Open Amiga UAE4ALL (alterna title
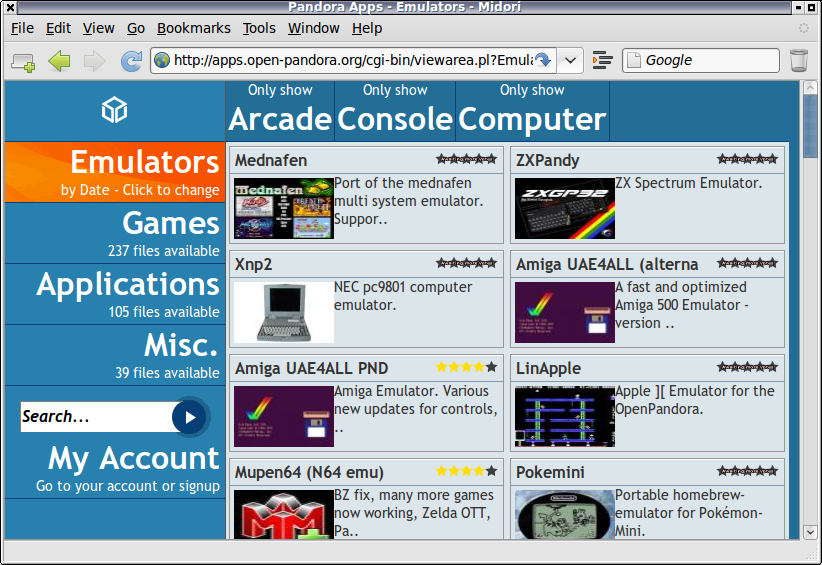The width and height of the screenshot is (822, 565). pos(607,264)
